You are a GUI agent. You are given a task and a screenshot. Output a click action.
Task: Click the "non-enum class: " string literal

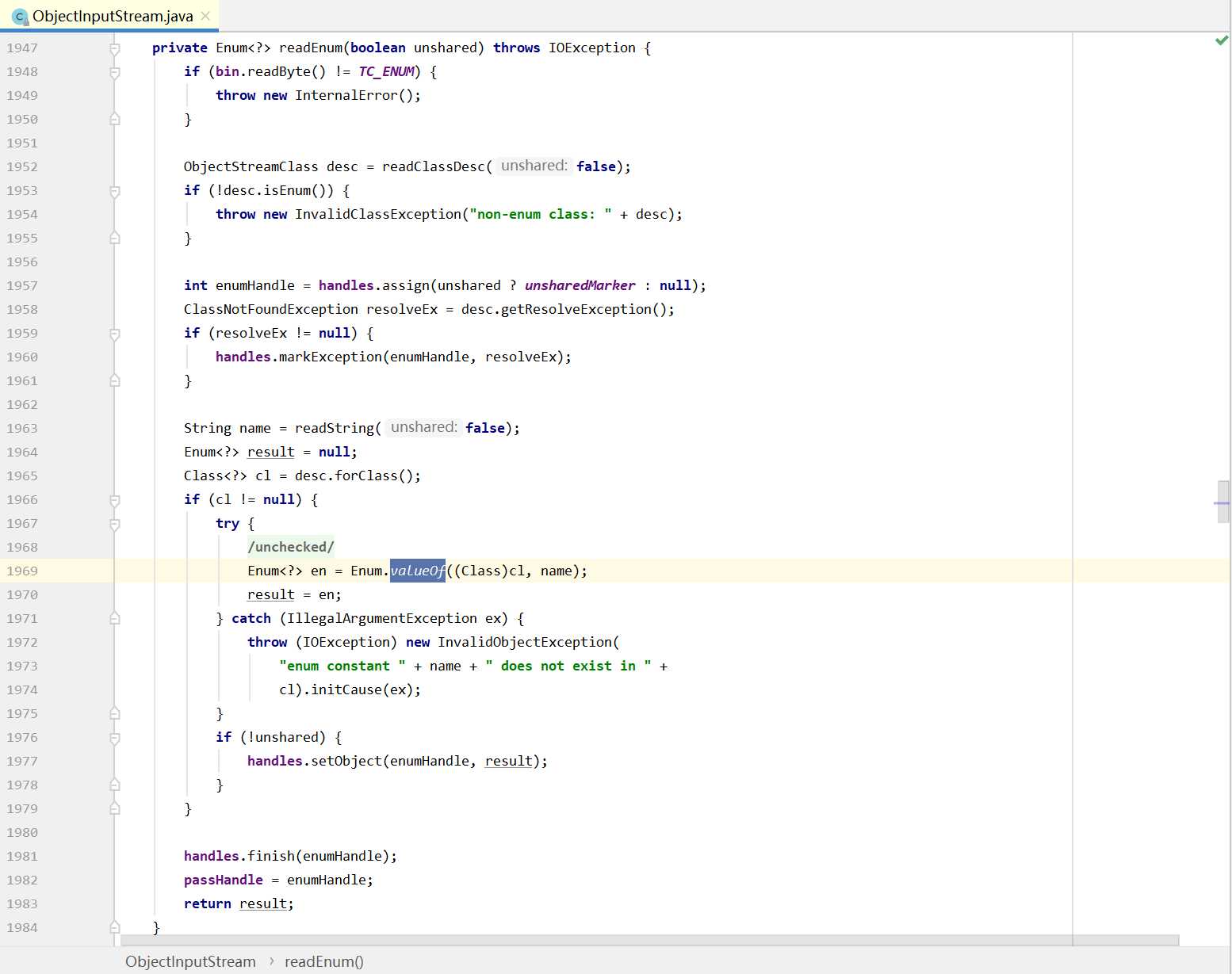tap(541, 214)
